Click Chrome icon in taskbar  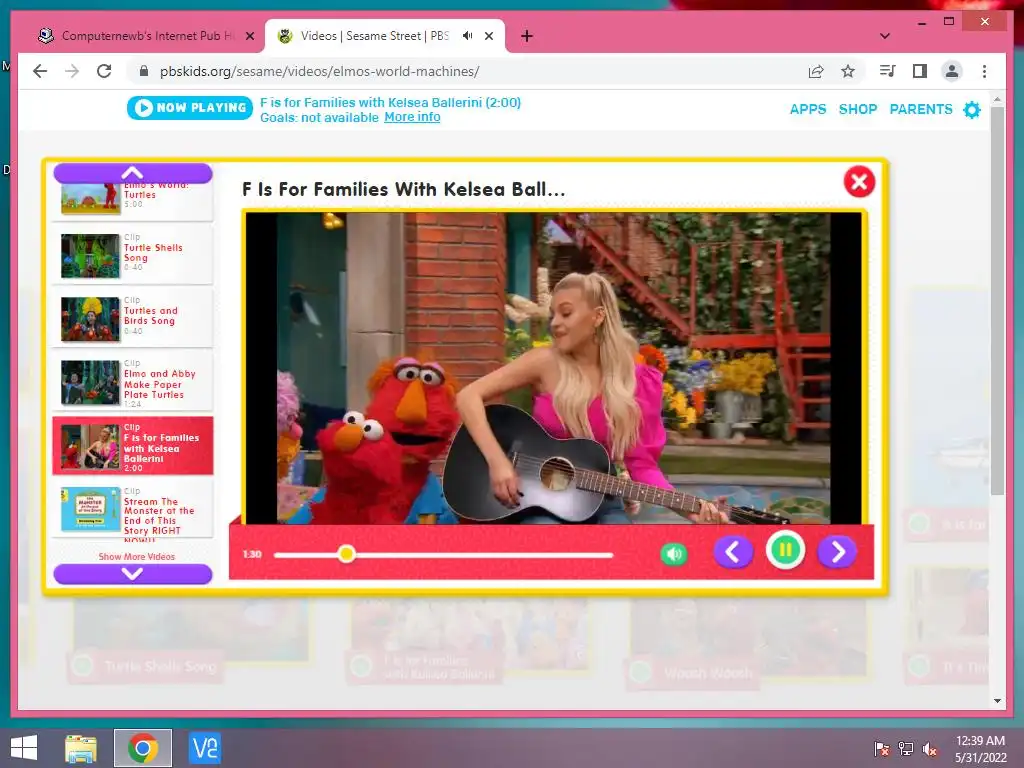(143, 748)
